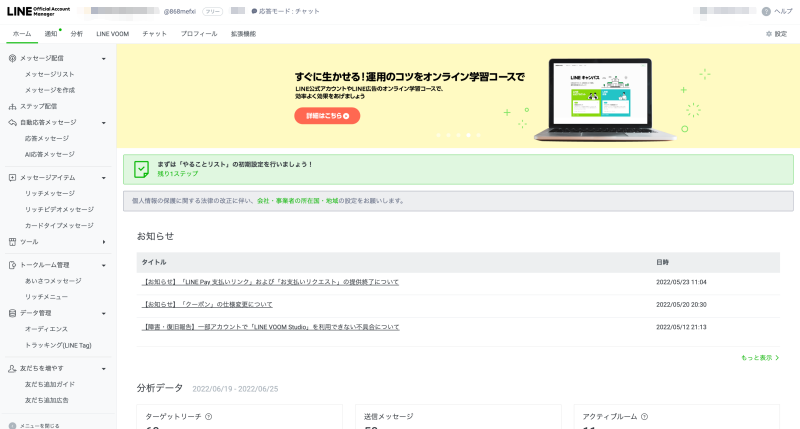The height and width of the screenshot is (429, 800).
Task: Click the ツール store icon in sidebar
Action: pos(12,241)
